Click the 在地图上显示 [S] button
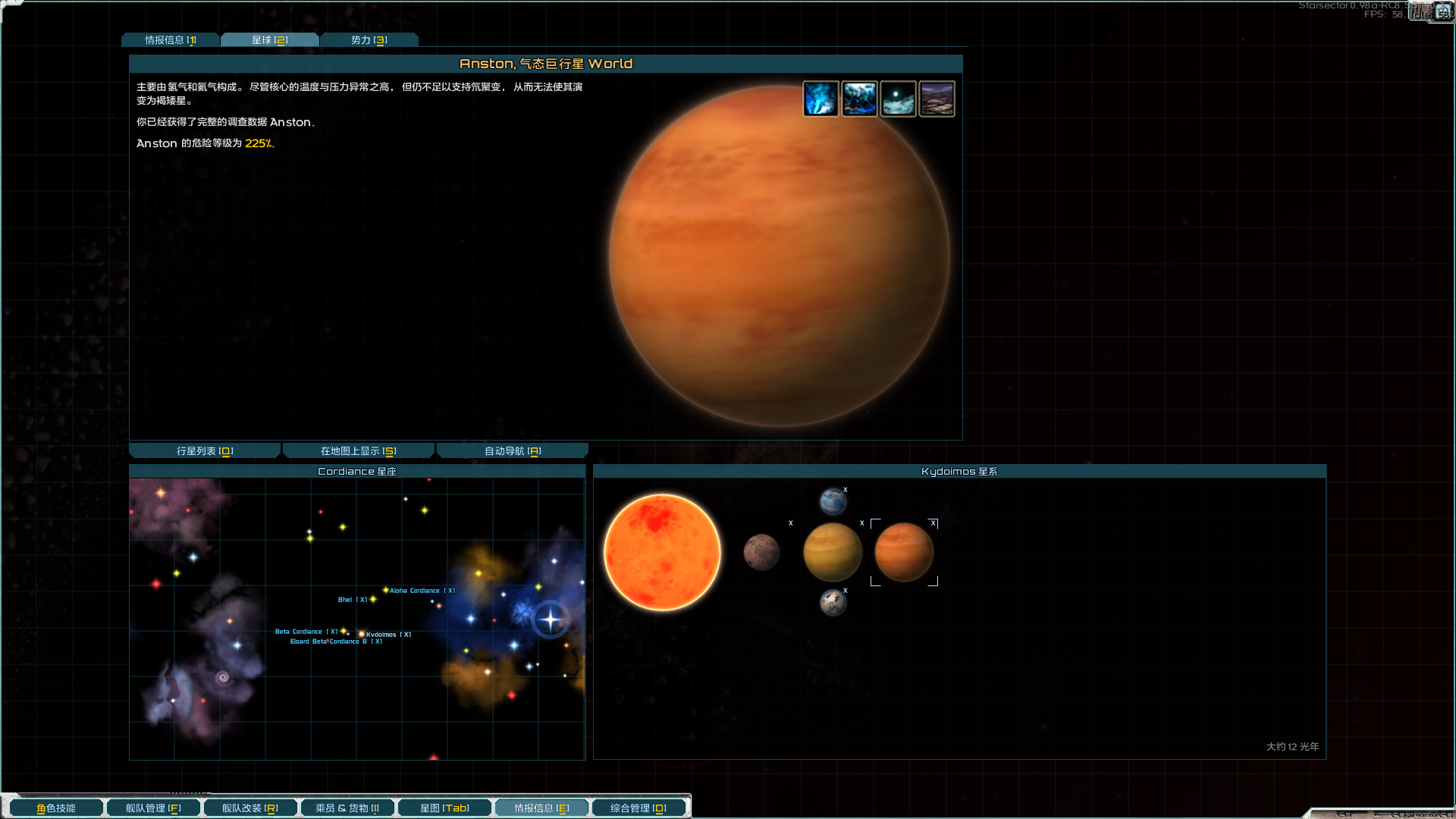The height and width of the screenshot is (819, 1456). coord(358,451)
